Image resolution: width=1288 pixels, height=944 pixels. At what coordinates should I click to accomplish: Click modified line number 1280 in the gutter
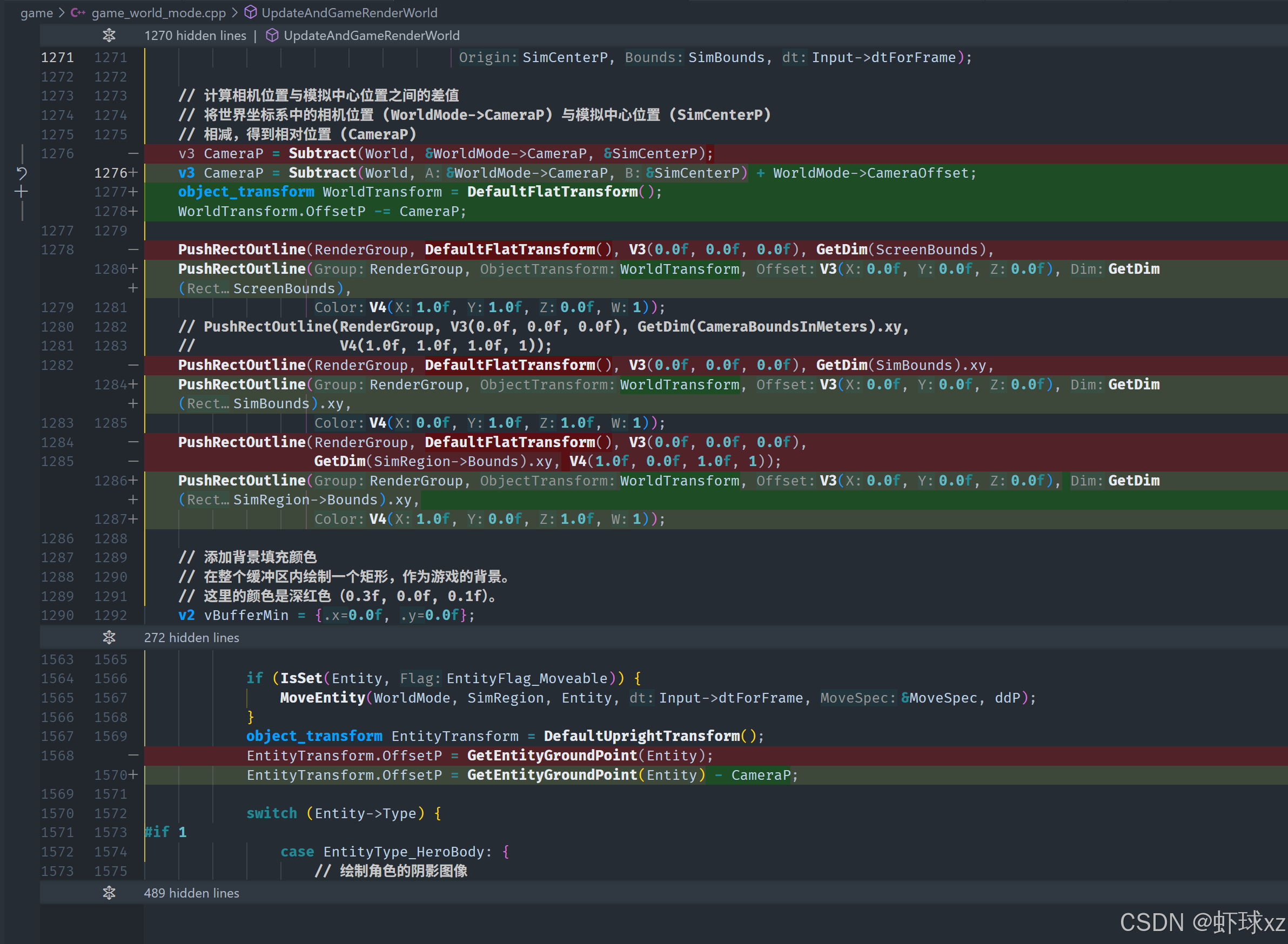click(110, 268)
